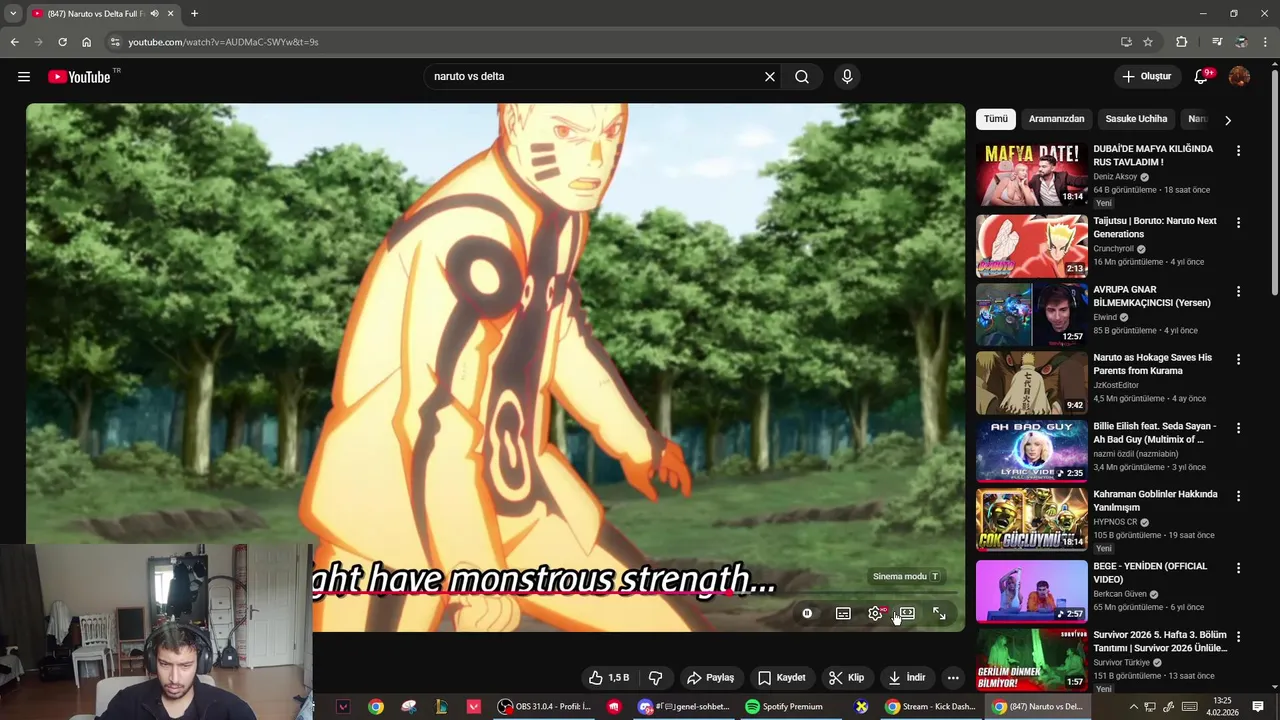Show more filter chips with the arrow

point(1228,120)
